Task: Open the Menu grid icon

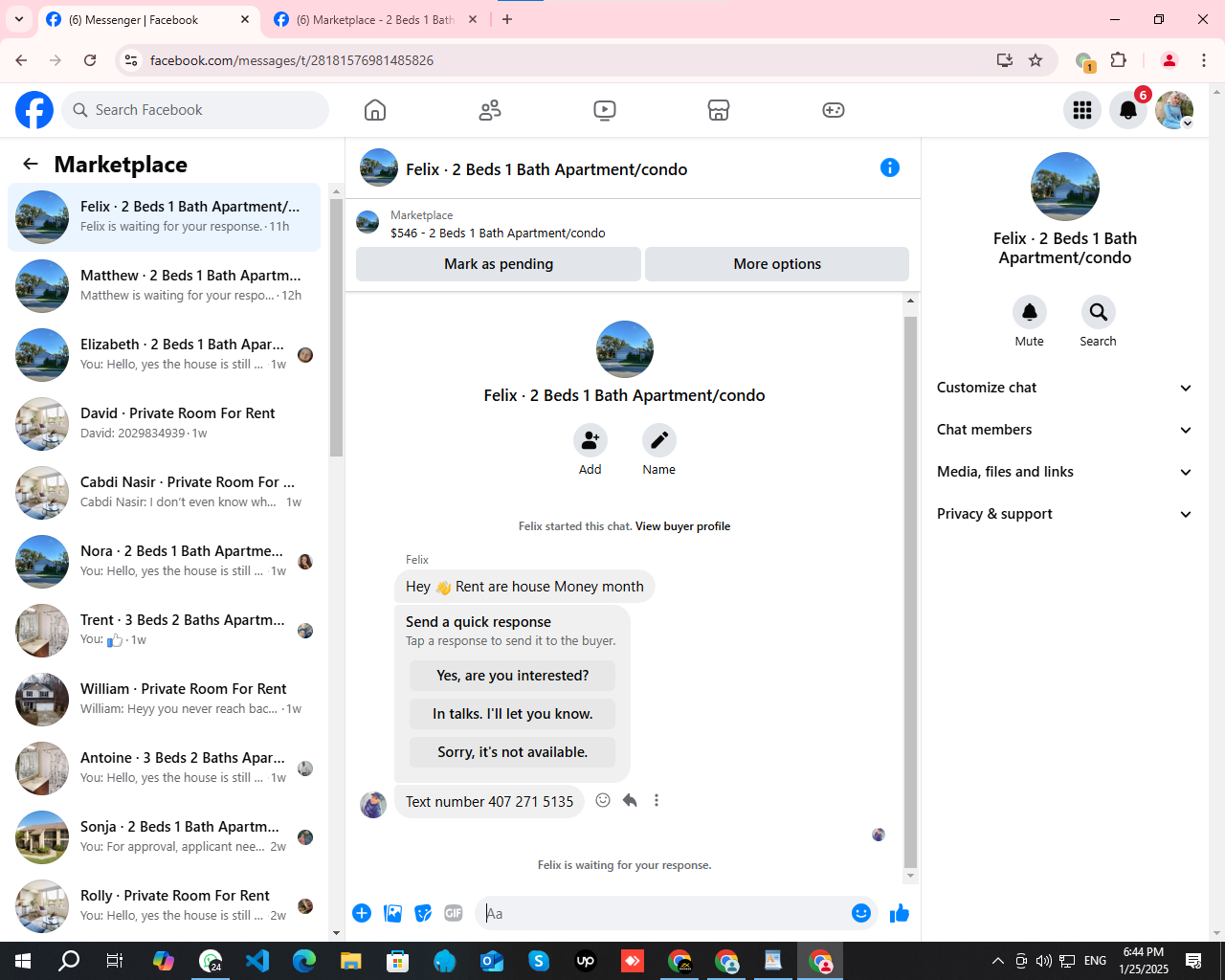Action: click(x=1082, y=110)
